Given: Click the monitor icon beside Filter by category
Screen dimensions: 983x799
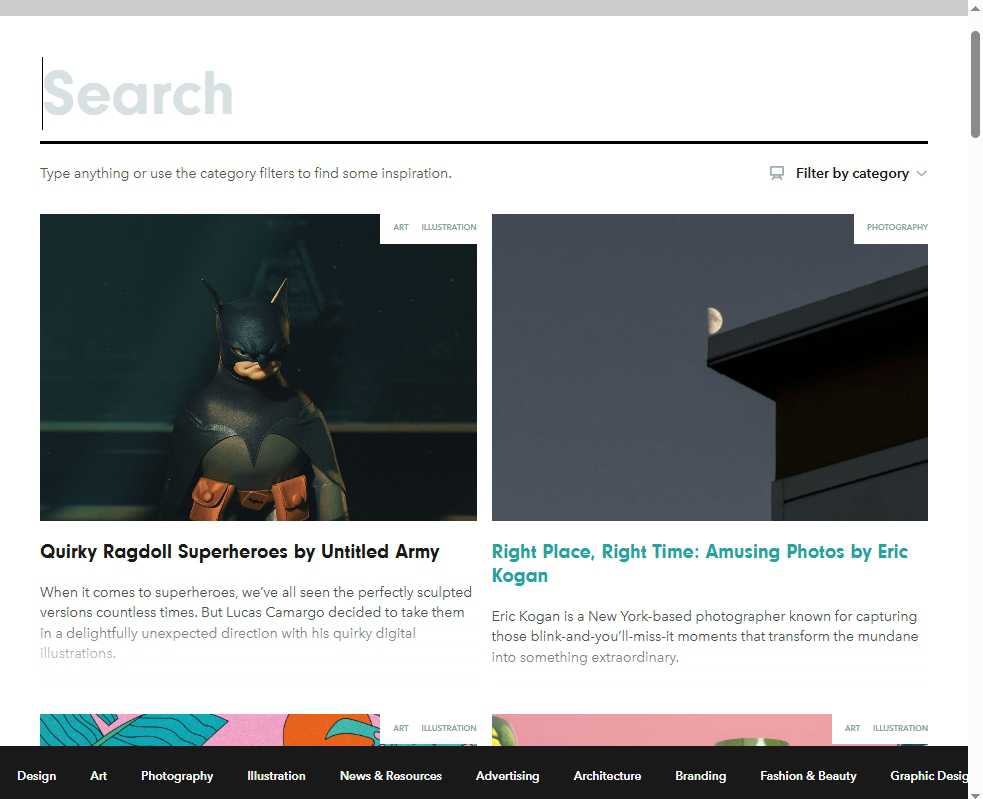Looking at the screenshot, I should (777, 173).
